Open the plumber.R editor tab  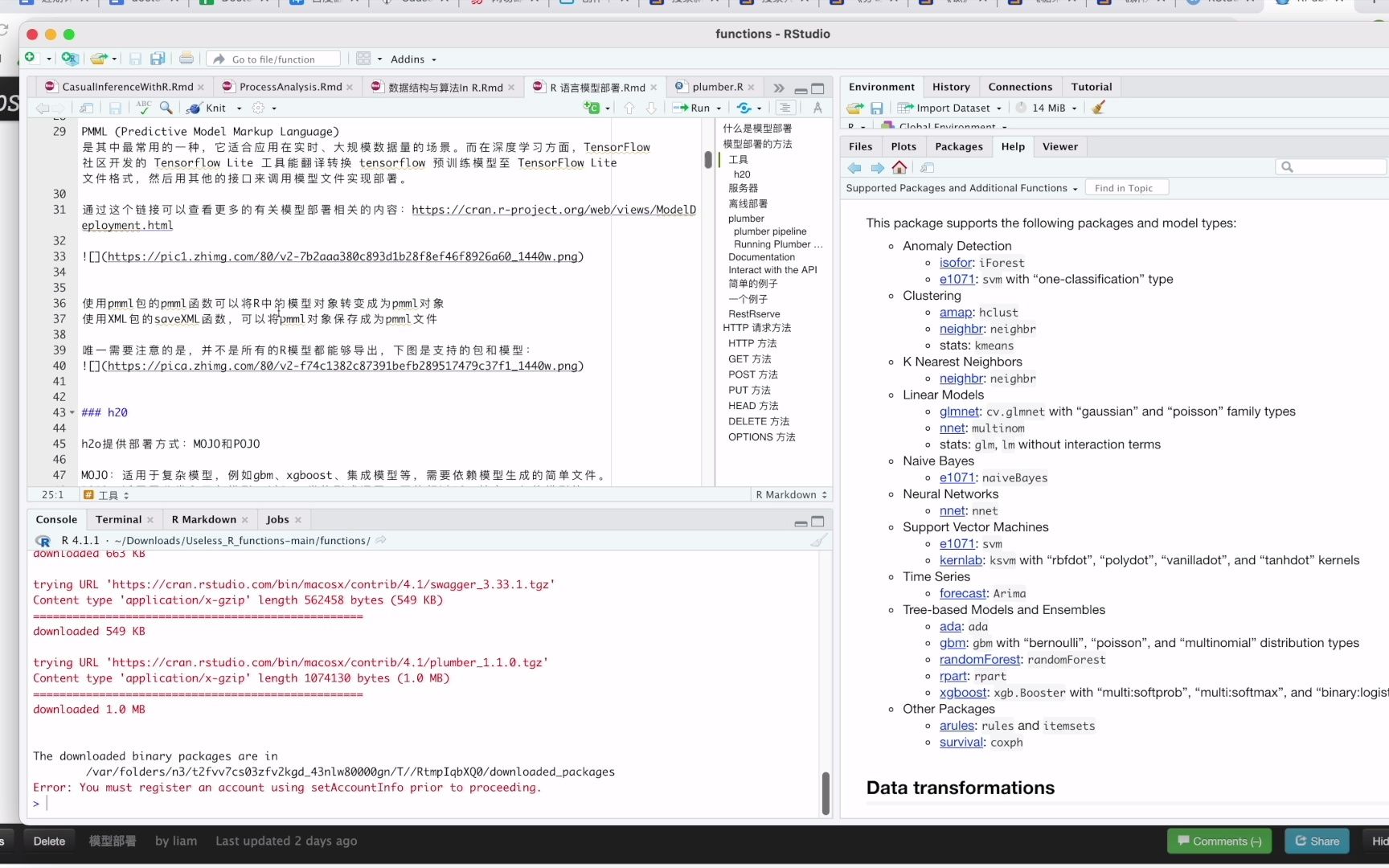(717, 87)
